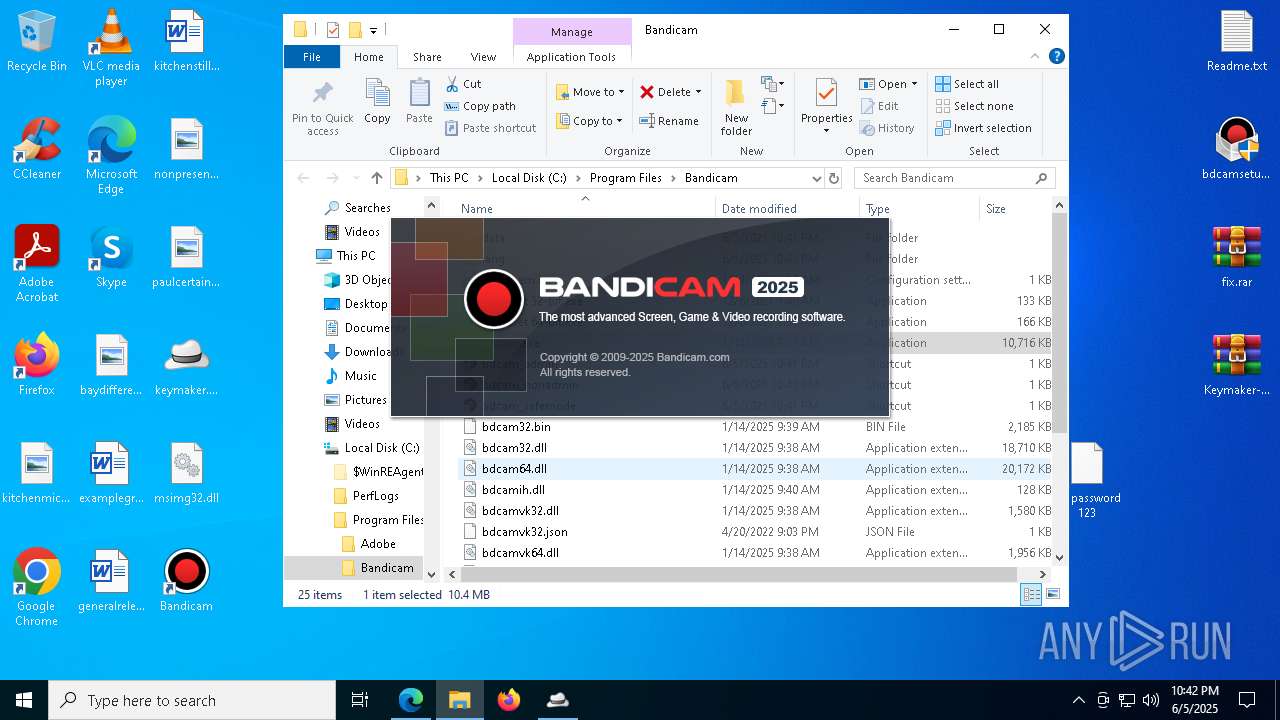
Task: Click Cut in the Clipboard group
Action: point(464,84)
